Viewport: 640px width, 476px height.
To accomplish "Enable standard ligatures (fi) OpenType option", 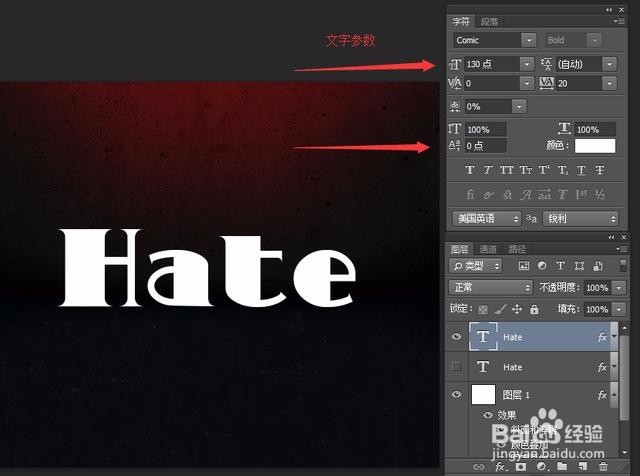I will (x=470, y=195).
